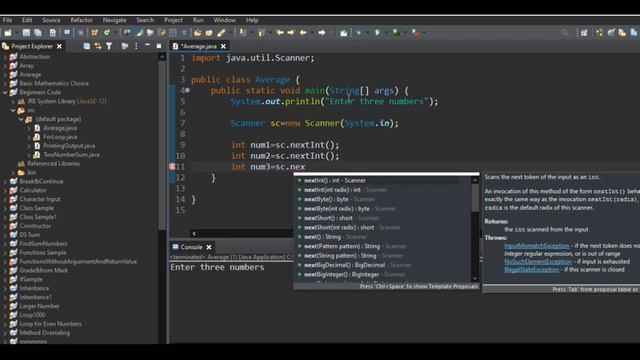
Task: Toggle Link with Editor in Project Explorer
Action: tap(98, 46)
